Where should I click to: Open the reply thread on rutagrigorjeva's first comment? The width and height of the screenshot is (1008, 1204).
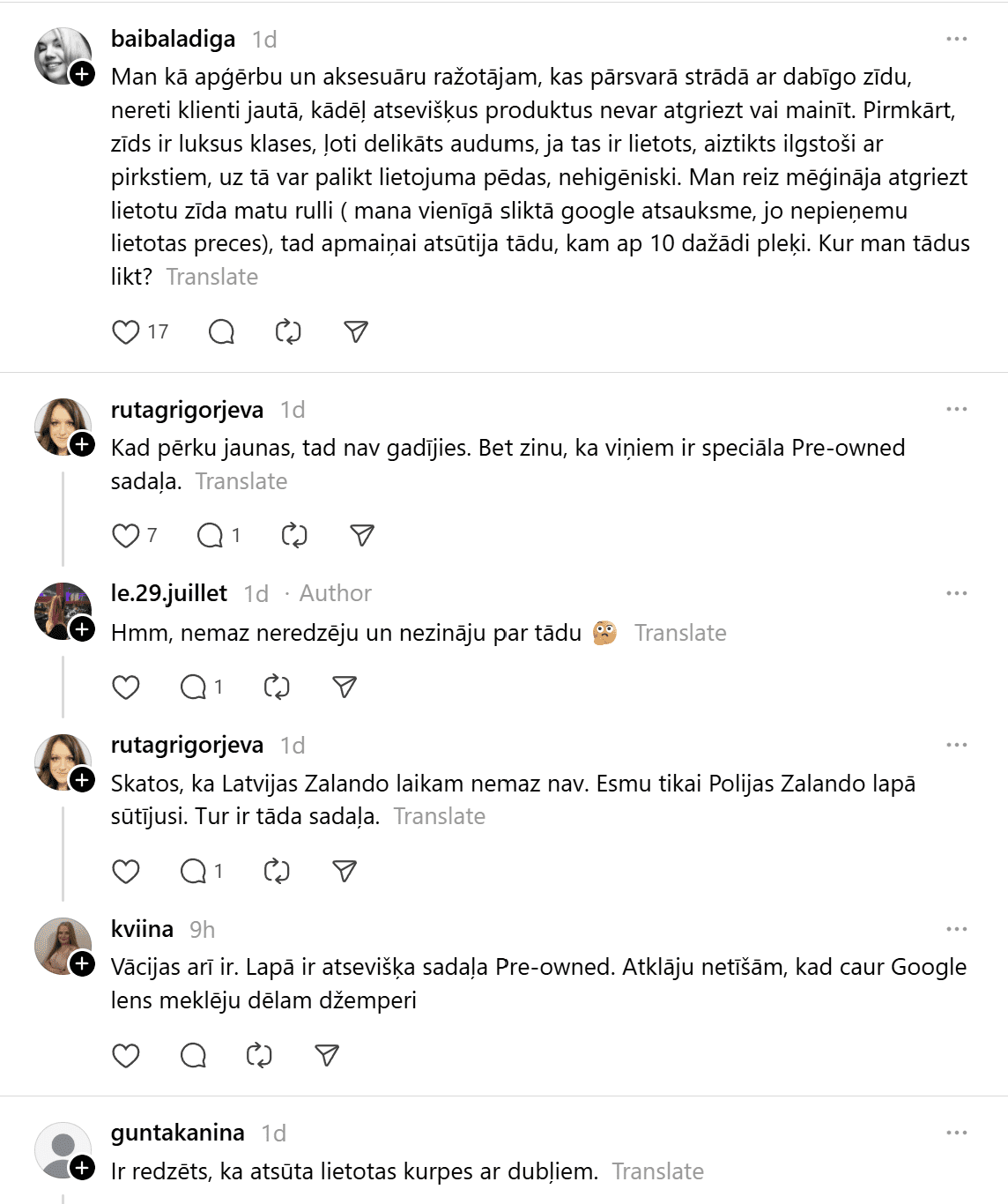pos(211,536)
